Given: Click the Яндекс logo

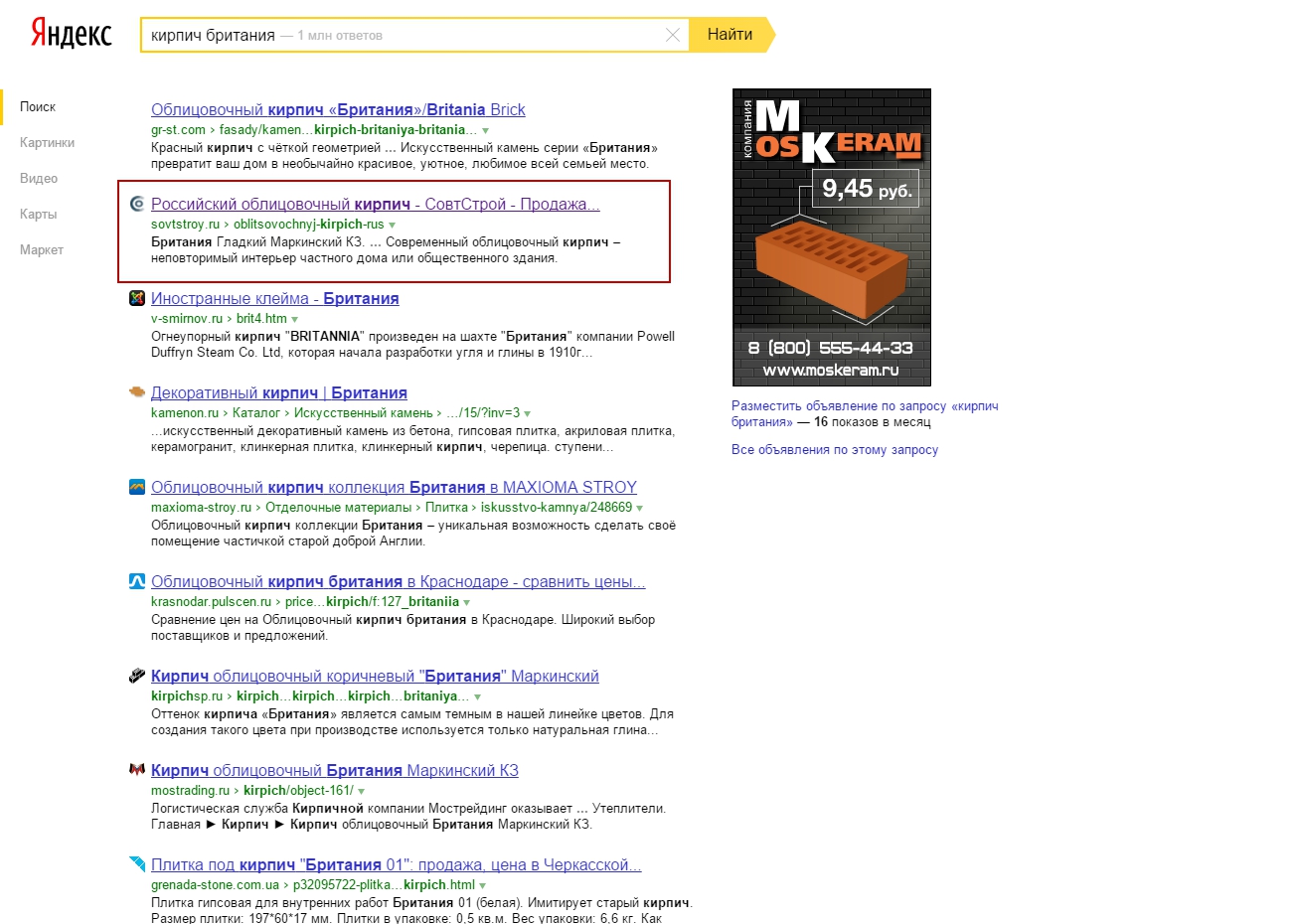Looking at the screenshot, I should (x=71, y=33).
